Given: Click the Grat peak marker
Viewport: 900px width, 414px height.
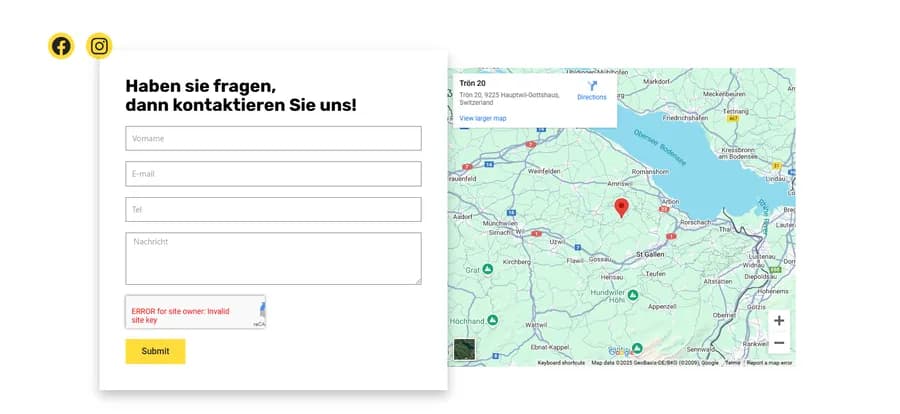Looking at the screenshot, I should 487,269.
